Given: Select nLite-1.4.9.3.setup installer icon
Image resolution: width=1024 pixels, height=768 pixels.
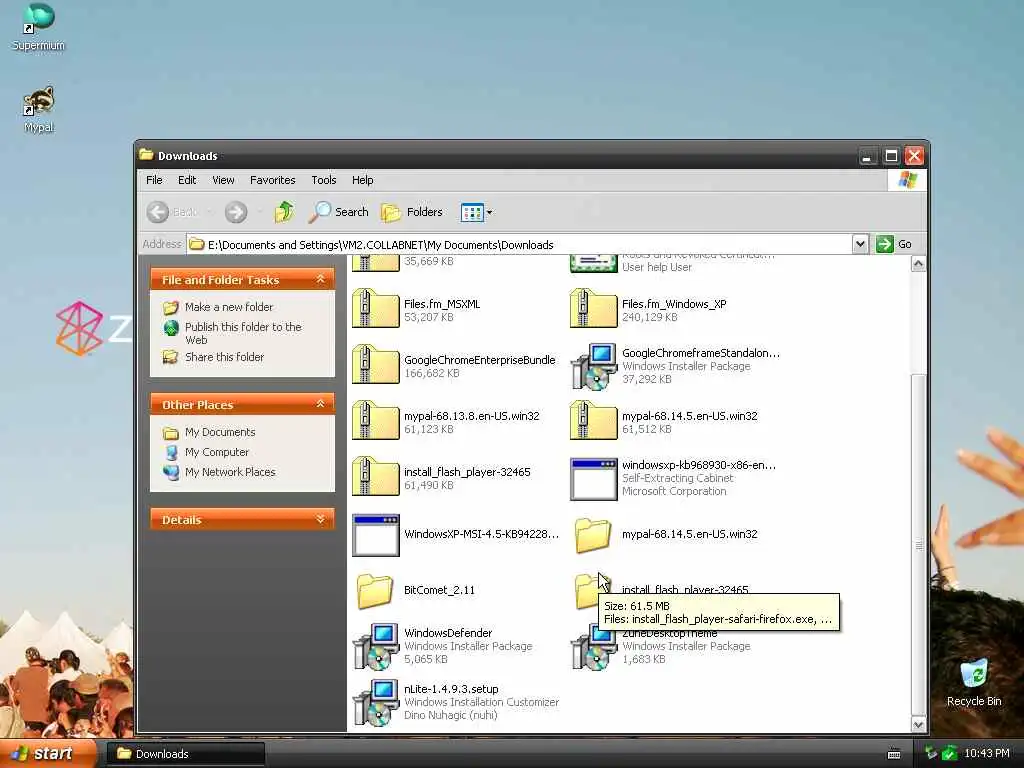Looking at the screenshot, I should (376, 703).
